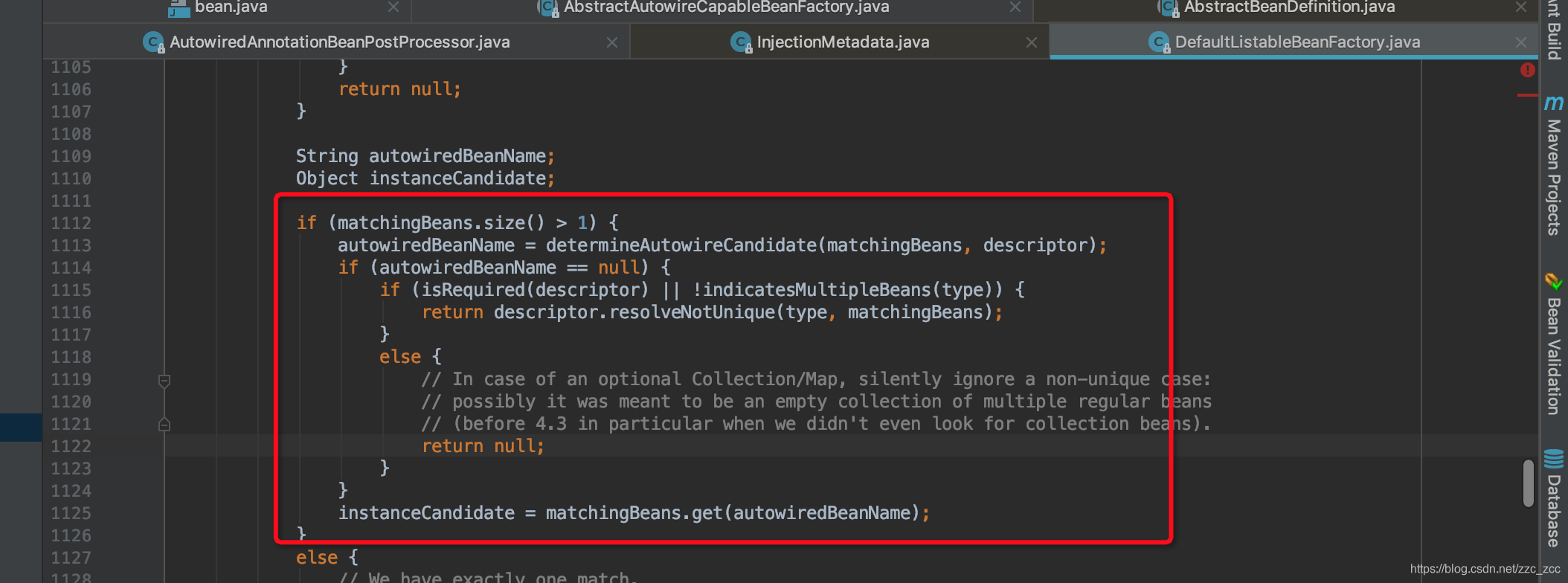
Task: Close the AutowiredAnnotationBeanPostProcessor.java tab
Action: pyautogui.click(x=612, y=42)
